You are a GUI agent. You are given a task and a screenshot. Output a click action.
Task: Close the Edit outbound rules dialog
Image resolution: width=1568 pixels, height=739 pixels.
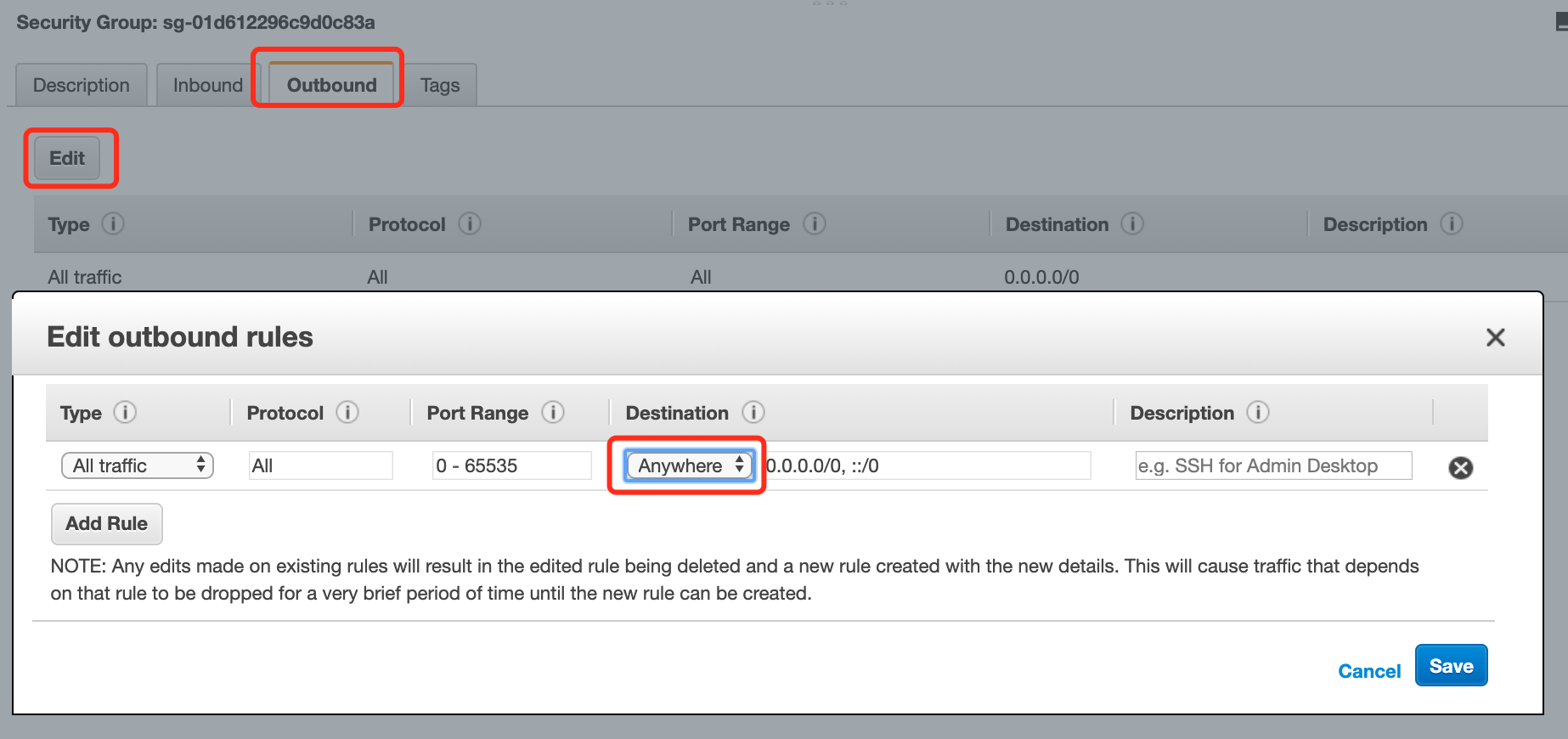coord(1496,337)
